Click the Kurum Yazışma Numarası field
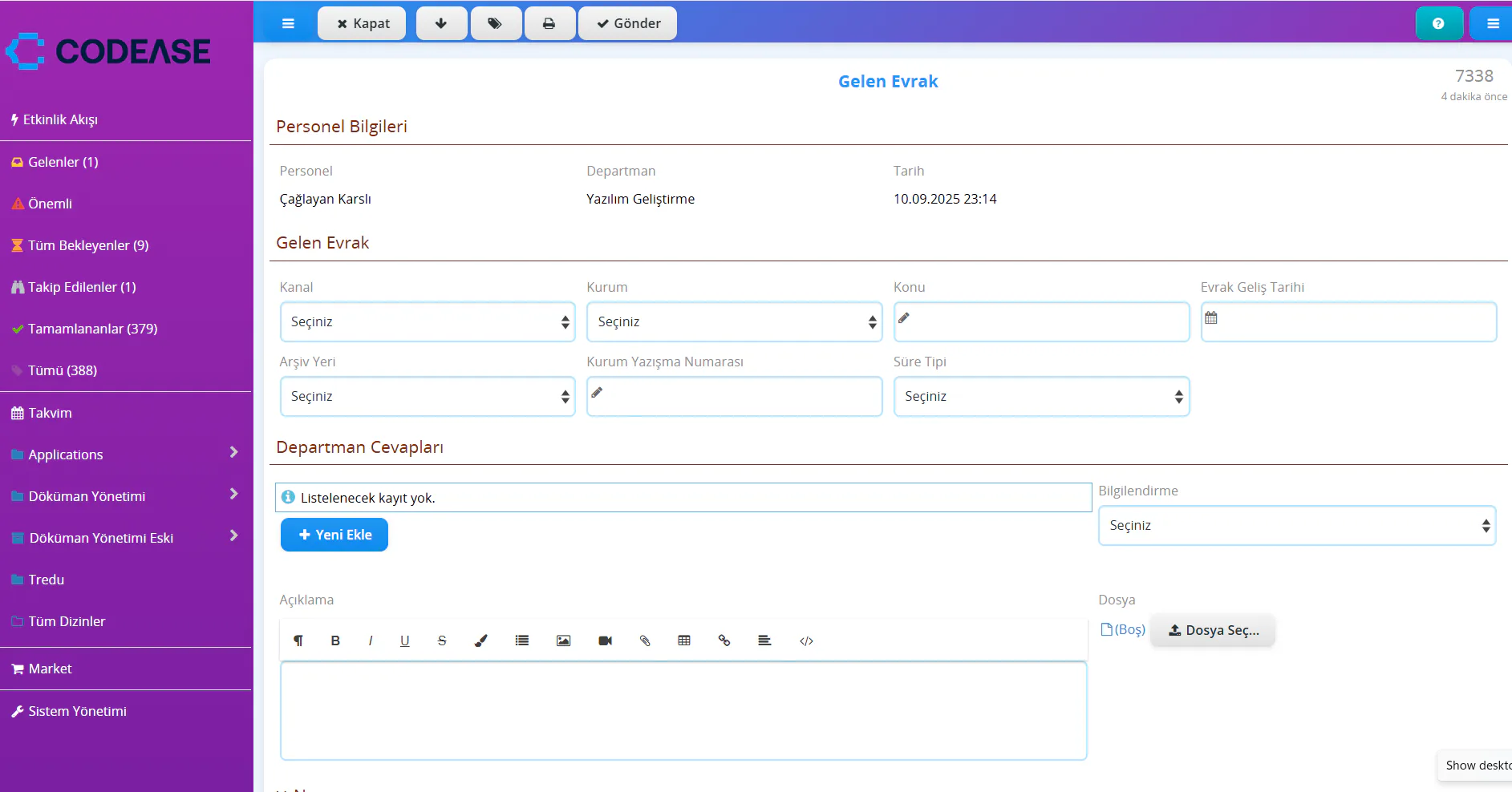Viewport: 1512px width, 792px height. (735, 396)
